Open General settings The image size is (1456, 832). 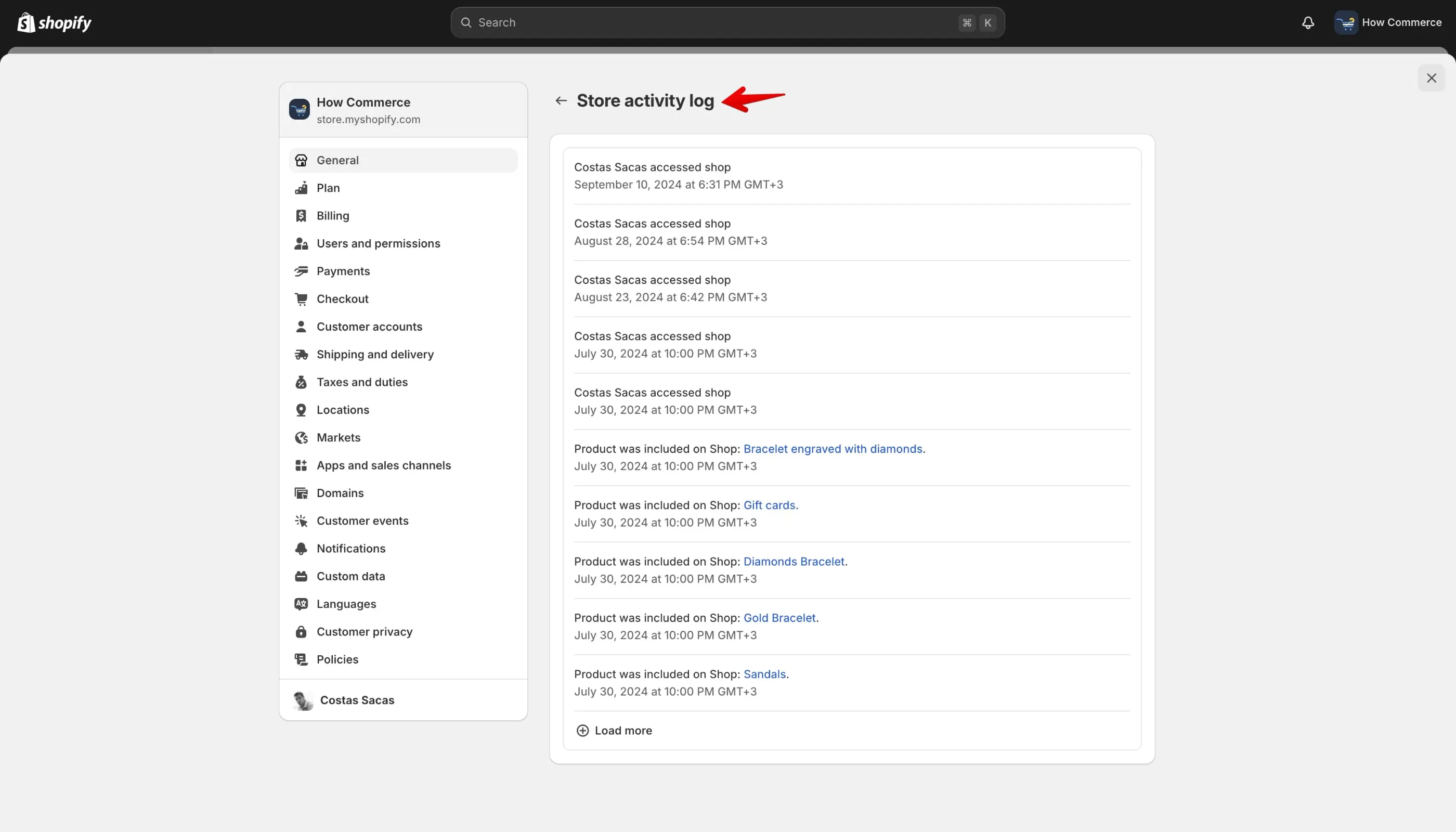404,161
